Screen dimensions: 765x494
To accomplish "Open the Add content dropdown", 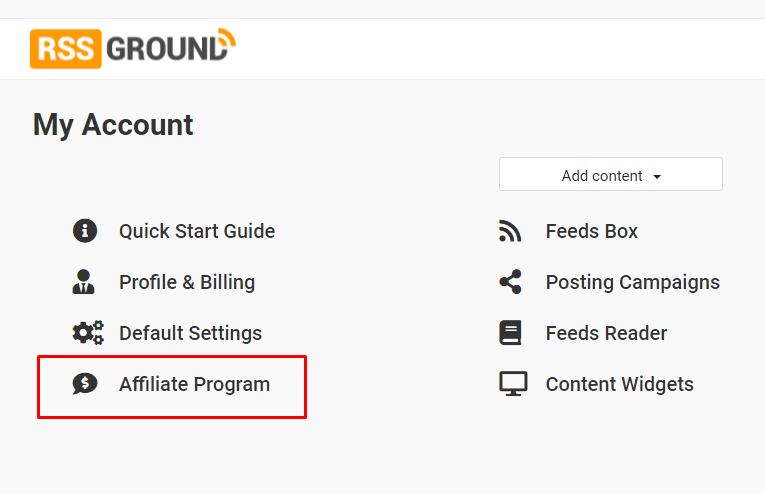I will point(611,174).
